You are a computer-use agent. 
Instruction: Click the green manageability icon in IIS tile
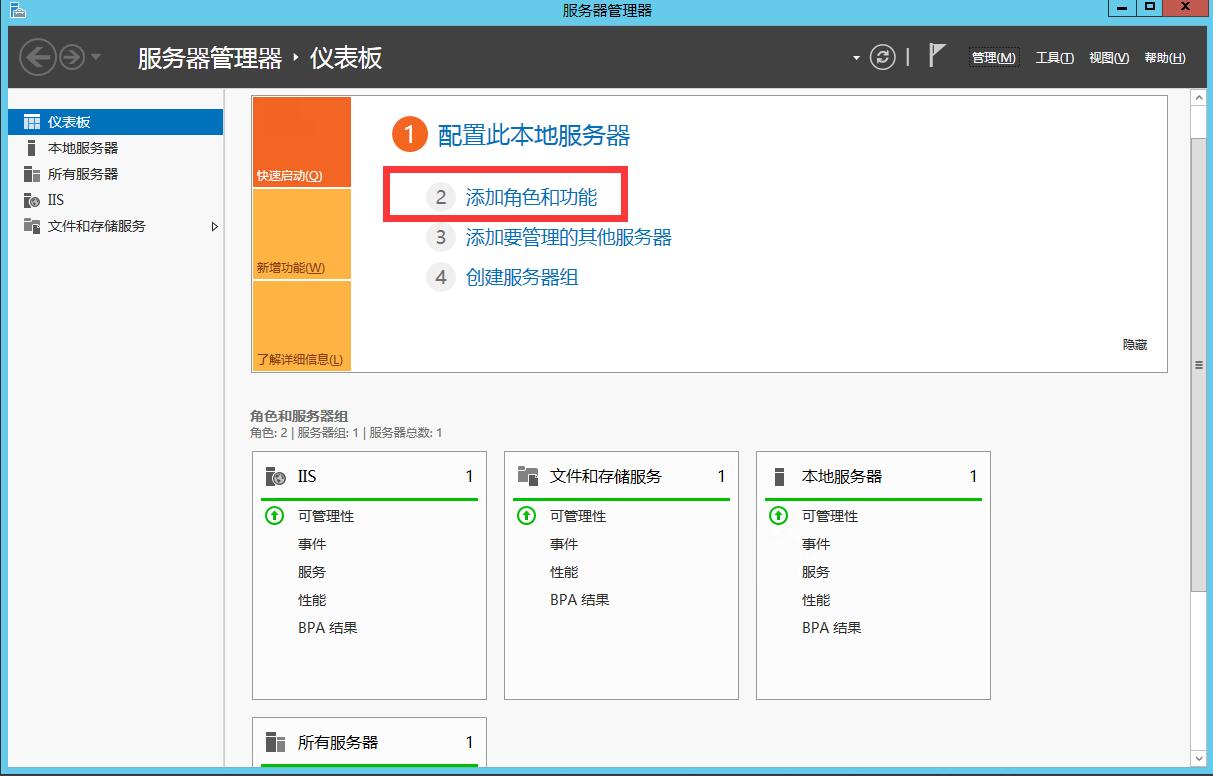click(274, 516)
